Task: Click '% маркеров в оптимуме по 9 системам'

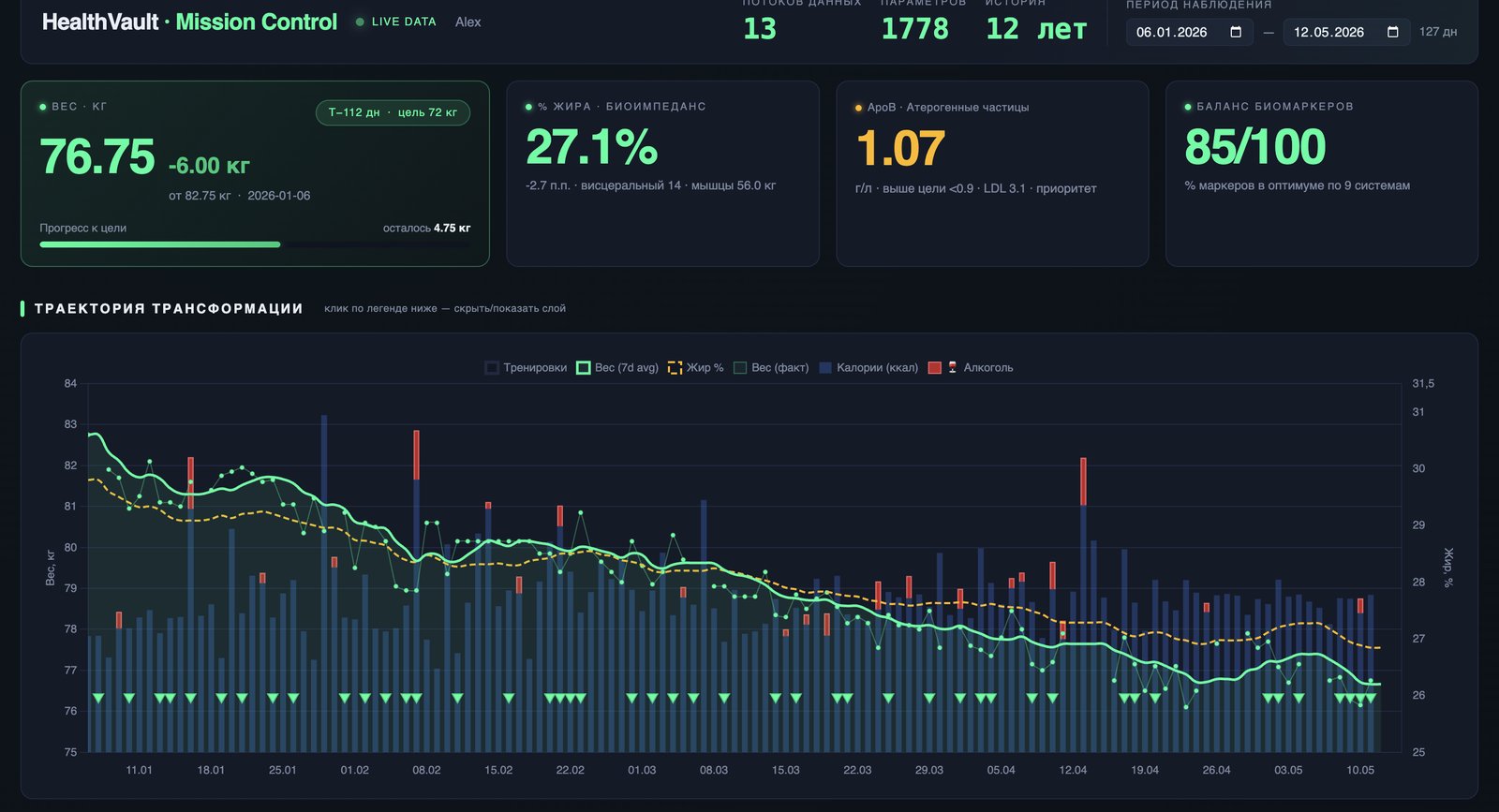Action: tap(1297, 185)
